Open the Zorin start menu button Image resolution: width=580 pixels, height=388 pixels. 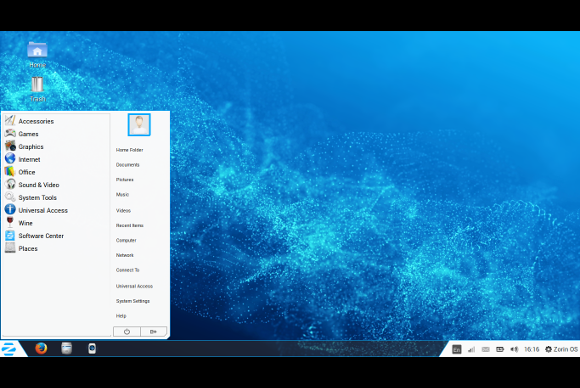9,349
